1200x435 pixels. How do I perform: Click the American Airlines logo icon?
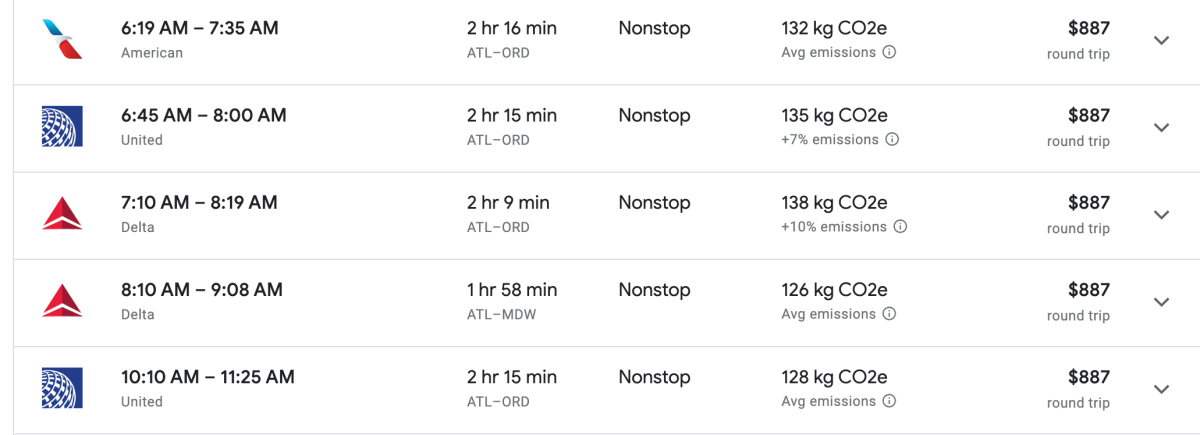pos(62,40)
